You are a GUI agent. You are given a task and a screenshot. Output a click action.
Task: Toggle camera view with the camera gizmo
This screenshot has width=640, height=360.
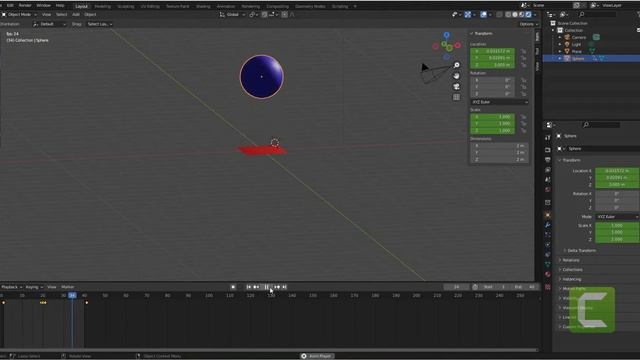click(x=456, y=87)
